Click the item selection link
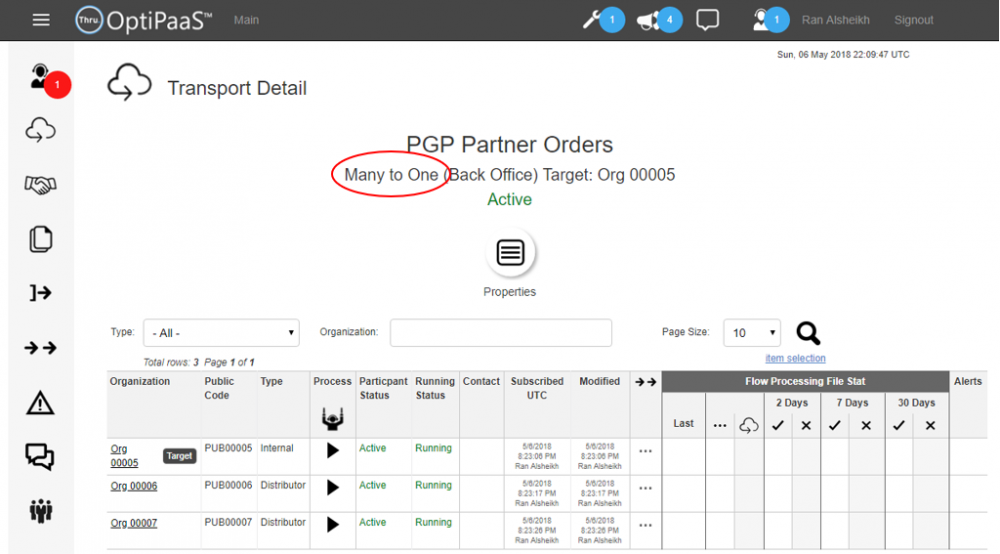The height and width of the screenshot is (554, 1000). (x=795, y=358)
